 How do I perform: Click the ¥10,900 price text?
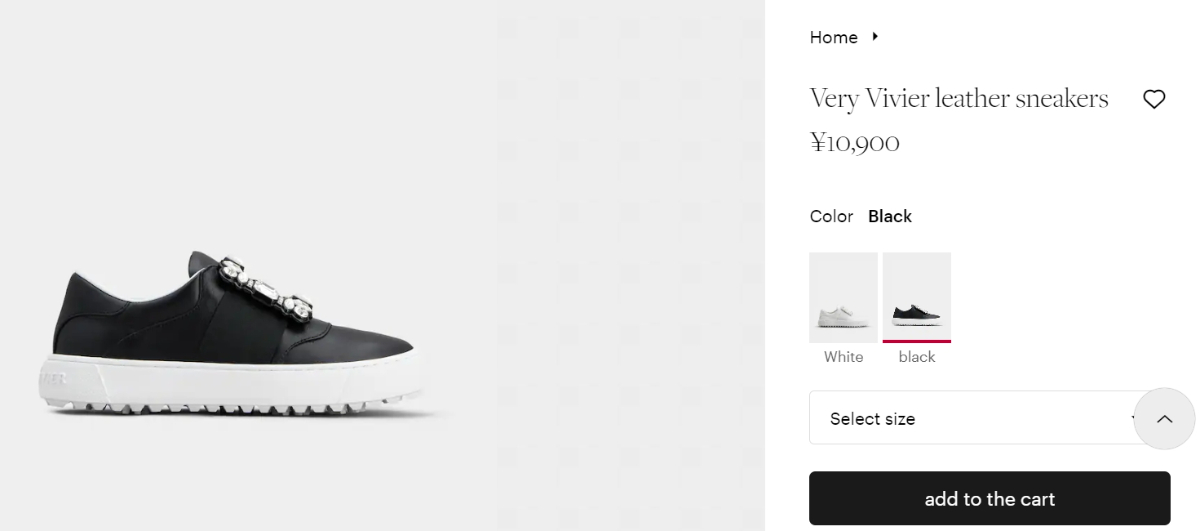(854, 143)
